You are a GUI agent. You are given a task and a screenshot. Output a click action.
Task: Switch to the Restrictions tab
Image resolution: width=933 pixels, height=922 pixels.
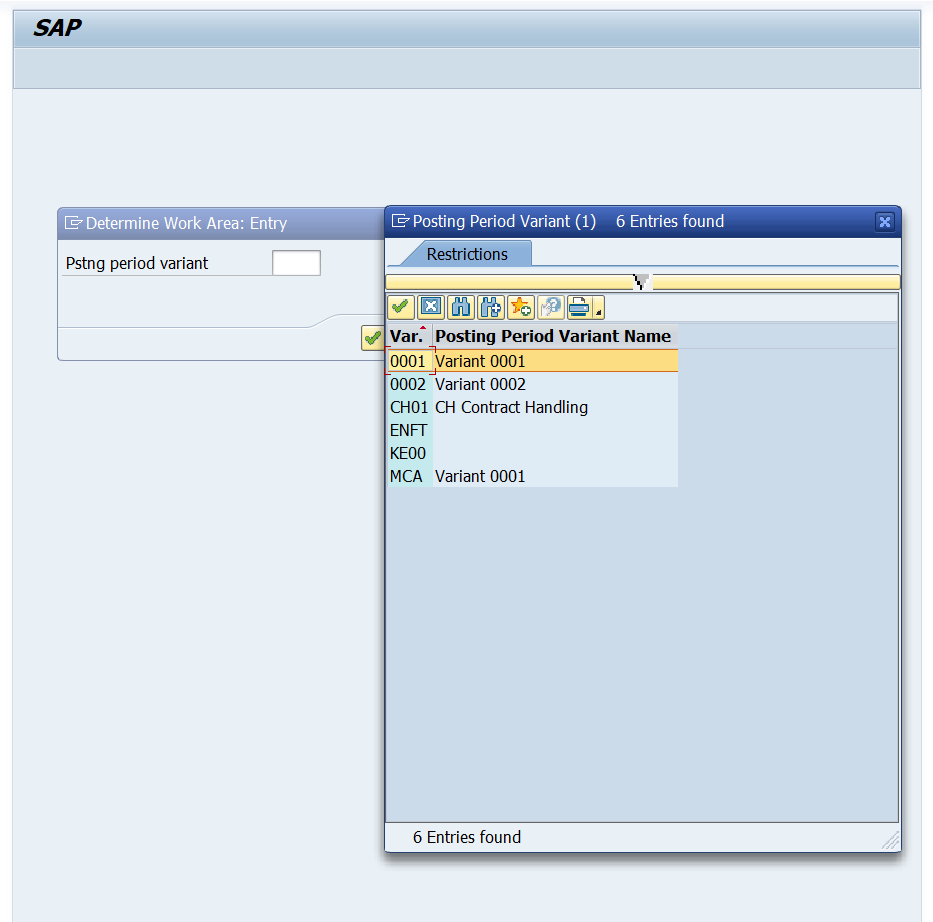(466, 254)
